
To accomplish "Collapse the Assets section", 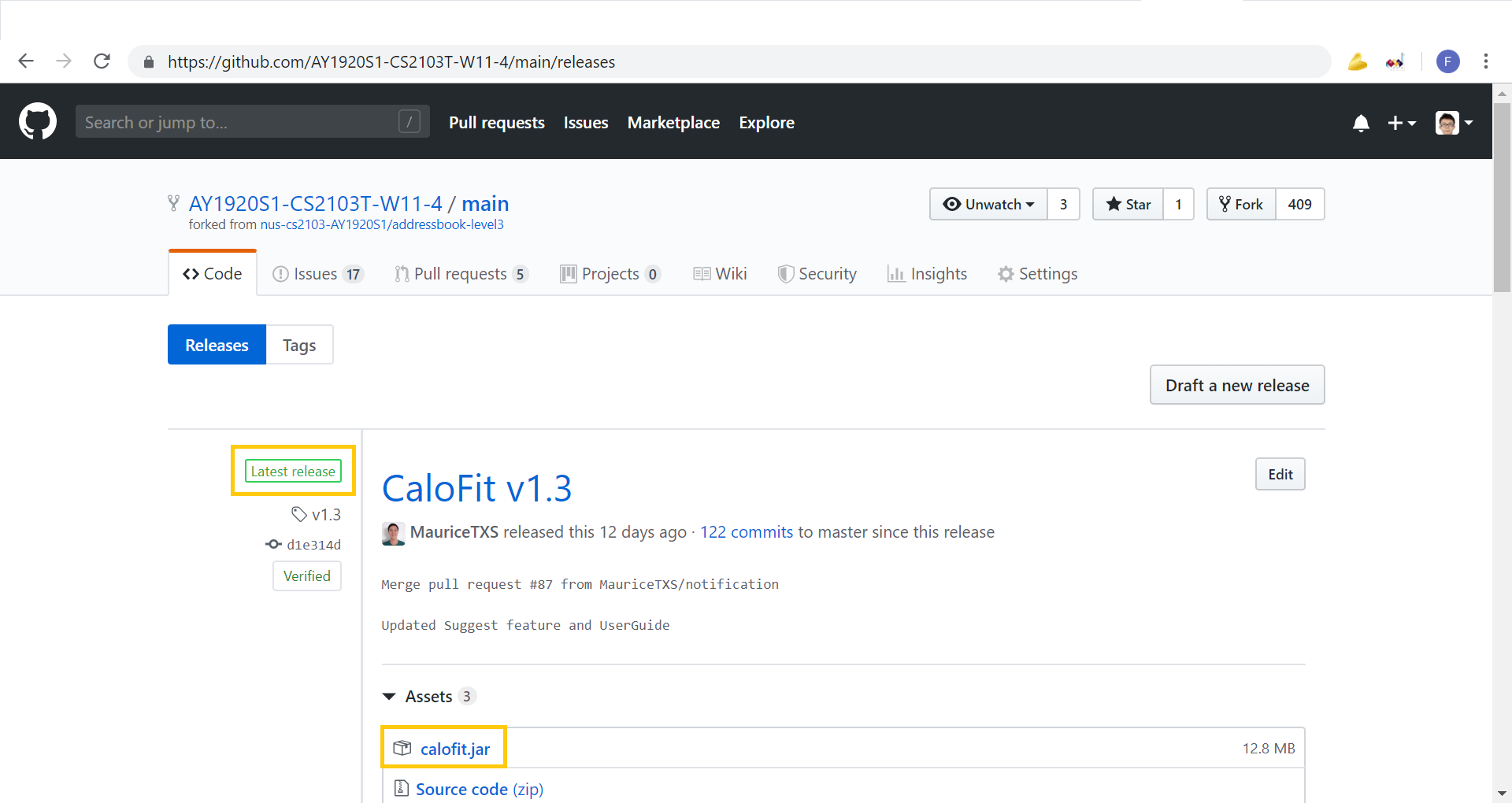I will (428, 696).
